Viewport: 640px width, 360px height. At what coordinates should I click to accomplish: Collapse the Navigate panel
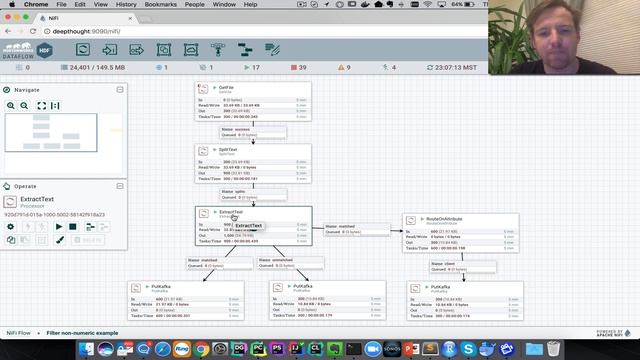120,89
